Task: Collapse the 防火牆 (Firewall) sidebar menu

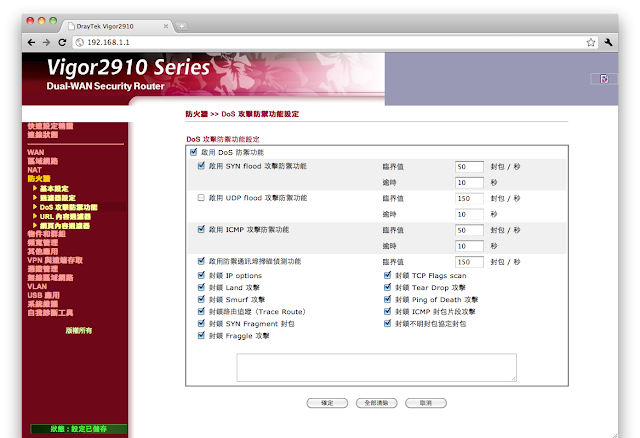Action: tap(39, 178)
